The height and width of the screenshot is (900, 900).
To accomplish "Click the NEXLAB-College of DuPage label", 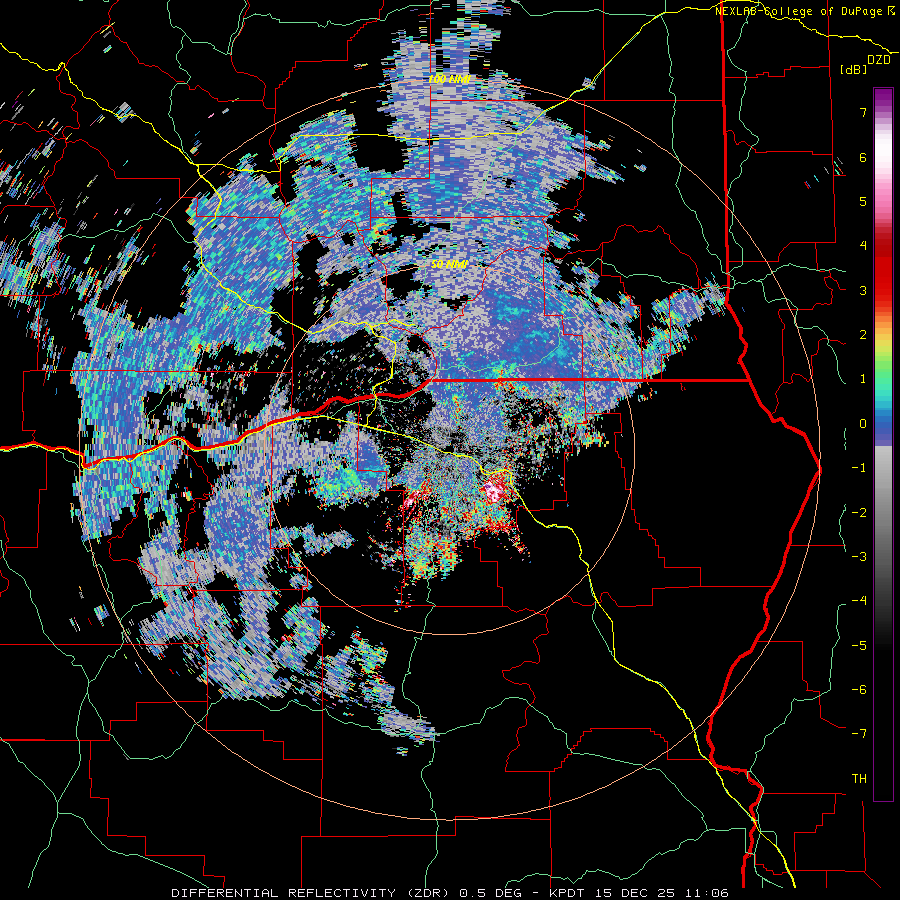I will tap(804, 11).
